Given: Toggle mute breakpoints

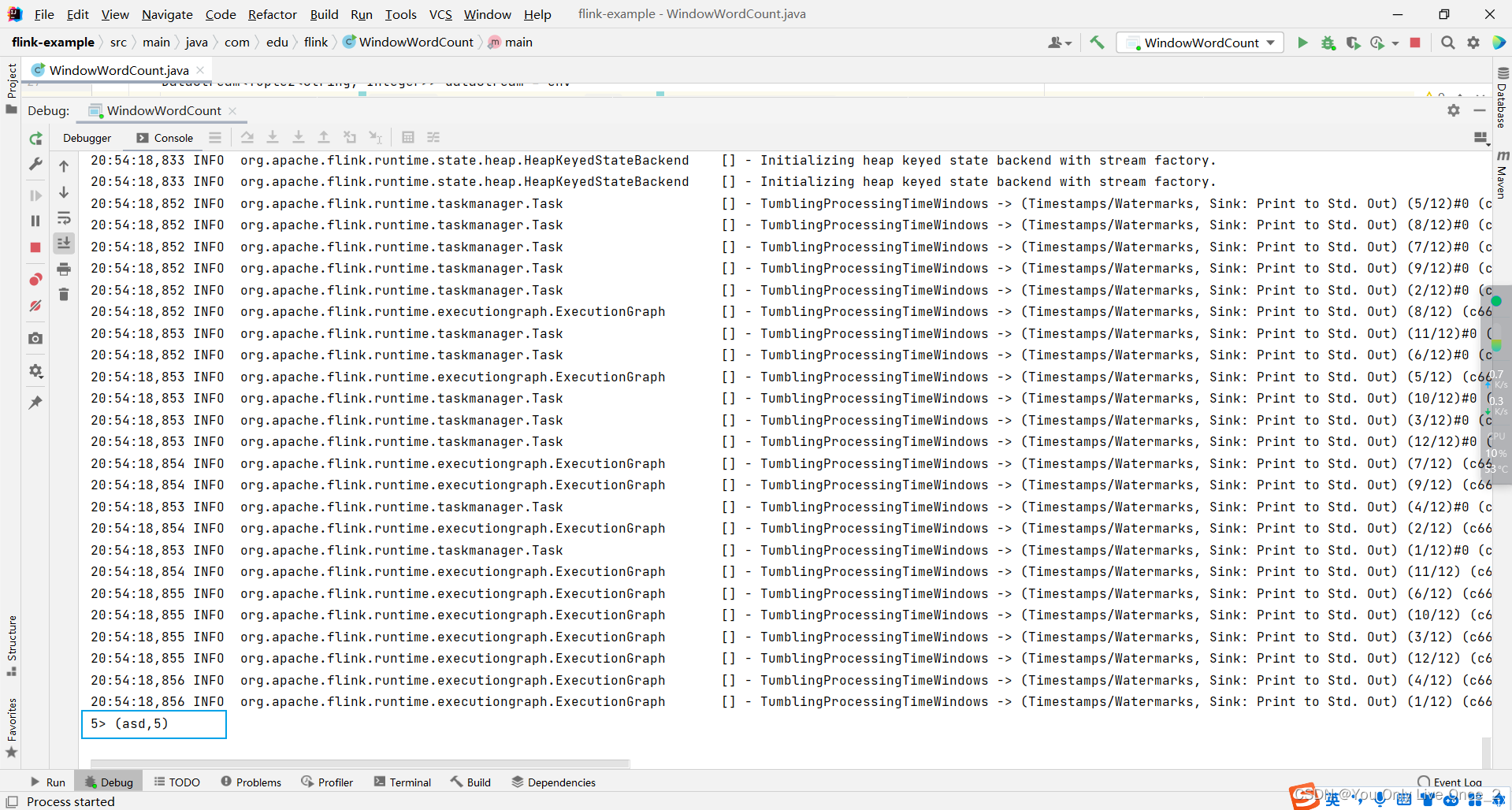Looking at the screenshot, I should pyautogui.click(x=35, y=306).
